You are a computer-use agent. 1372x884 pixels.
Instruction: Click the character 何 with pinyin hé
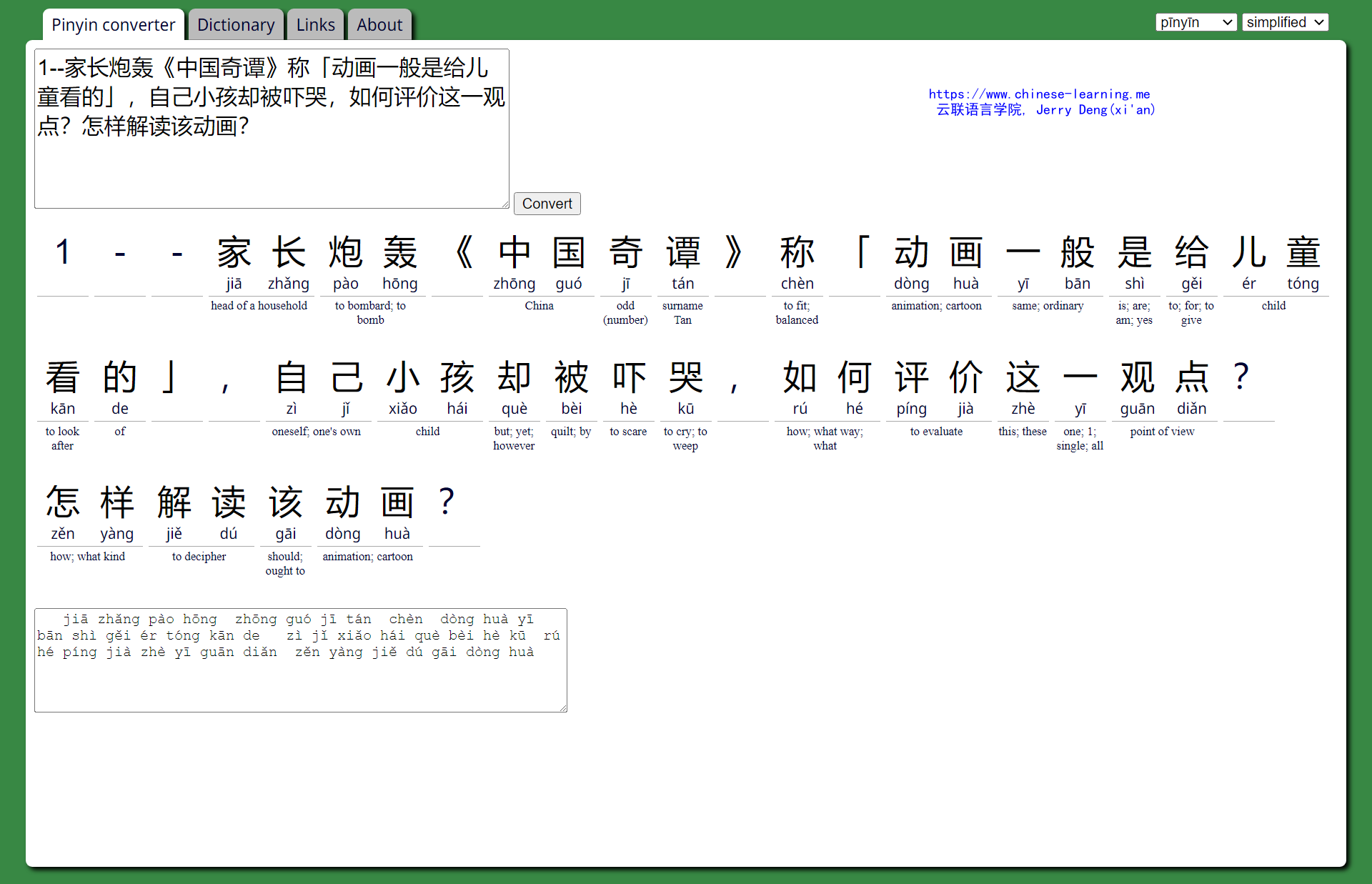(854, 377)
